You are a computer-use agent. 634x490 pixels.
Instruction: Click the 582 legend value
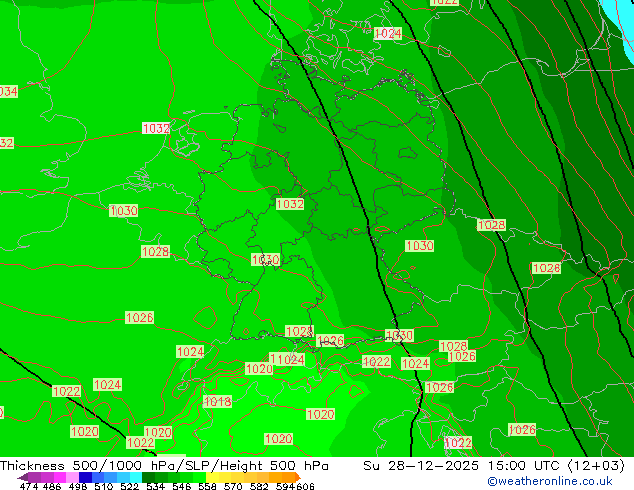[x=259, y=486]
